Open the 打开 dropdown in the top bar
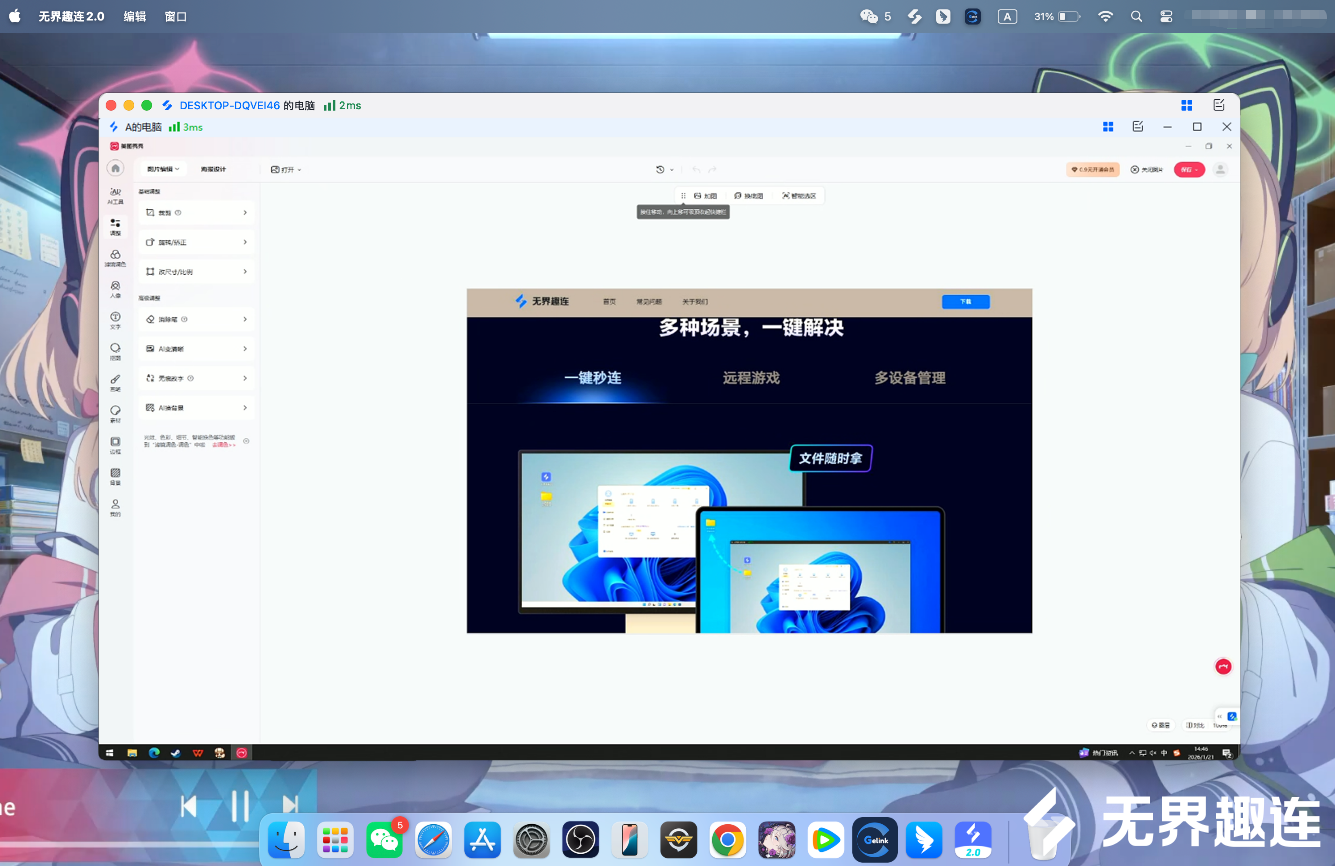This screenshot has width=1335, height=866. (286, 170)
